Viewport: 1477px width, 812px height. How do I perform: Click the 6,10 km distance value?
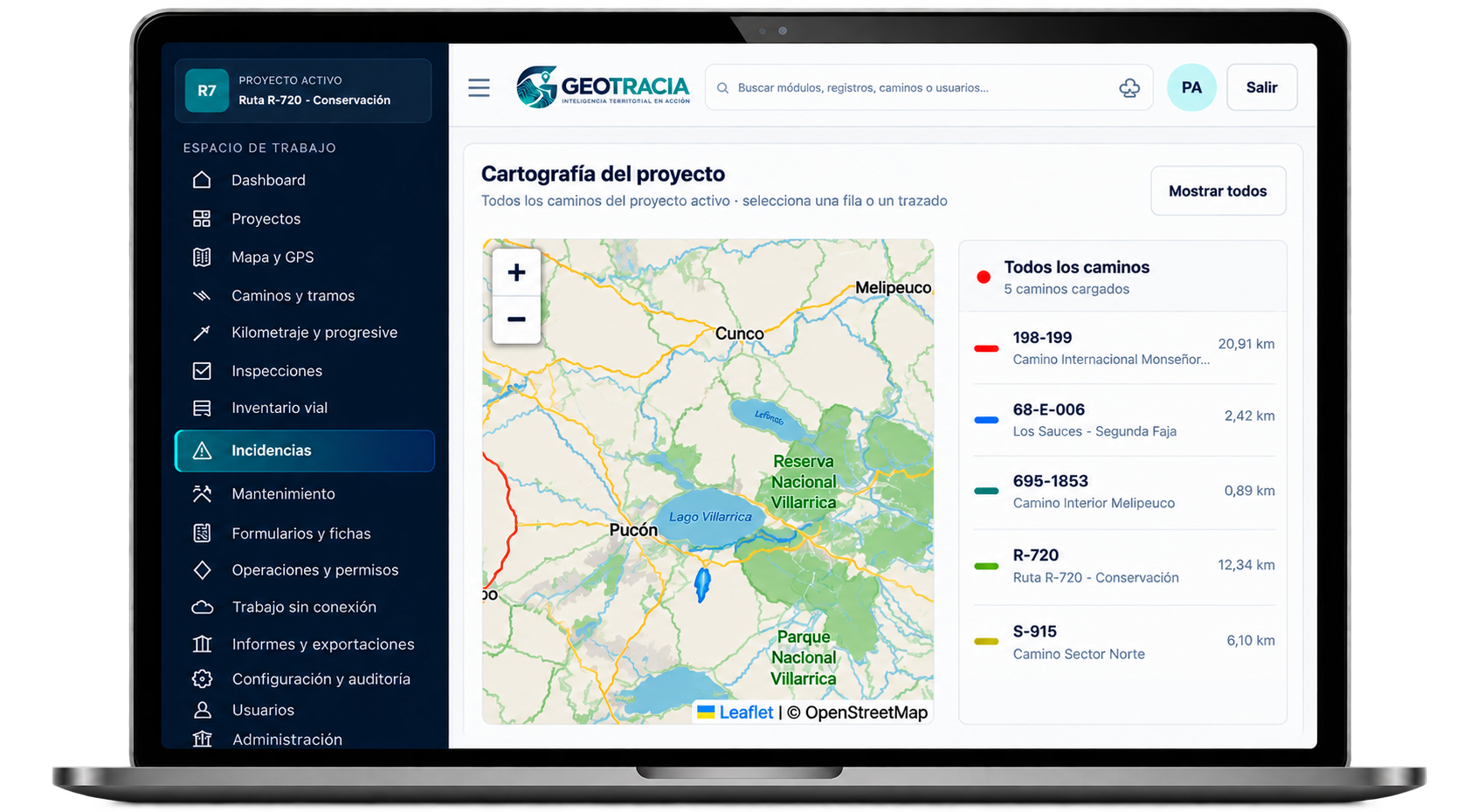point(1251,641)
